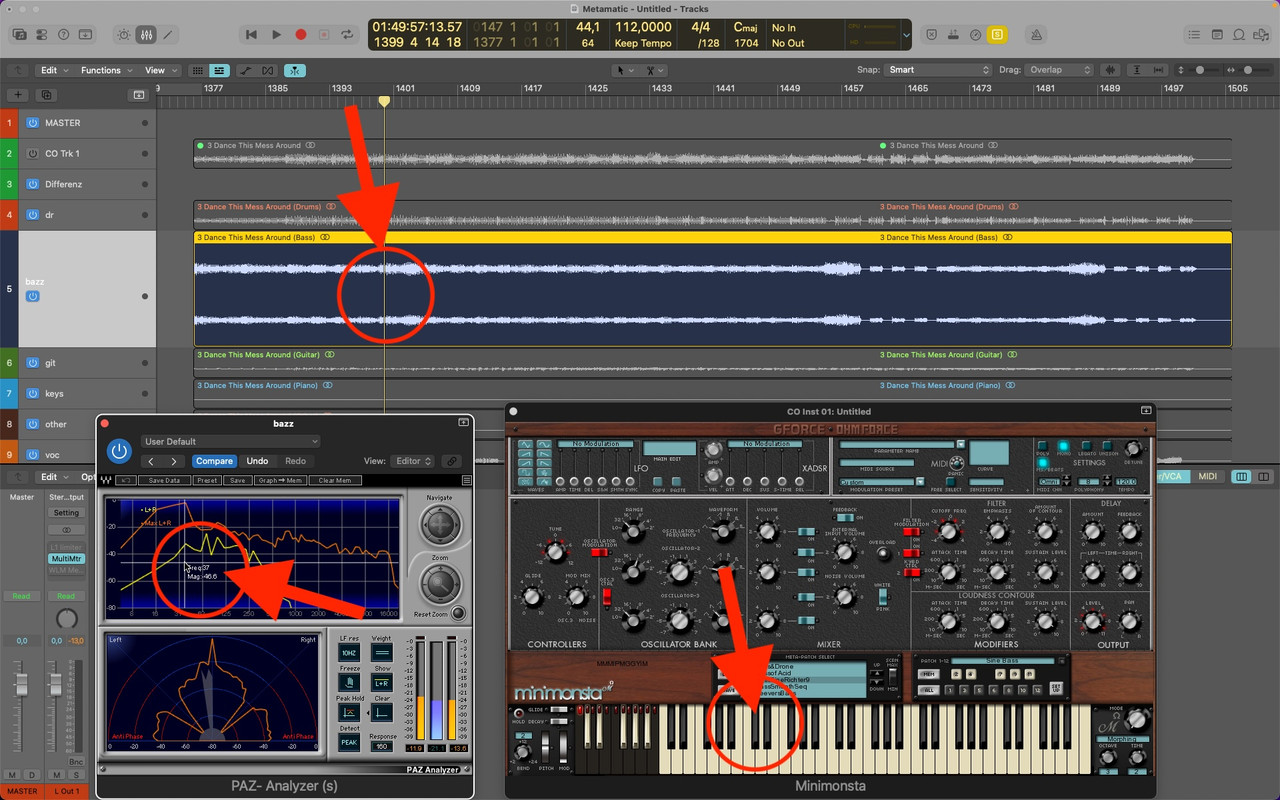Image resolution: width=1280 pixels, height=800 pixels.
Task: Toggle the Catch Playhead button
Action: click(x=295, y=70)
